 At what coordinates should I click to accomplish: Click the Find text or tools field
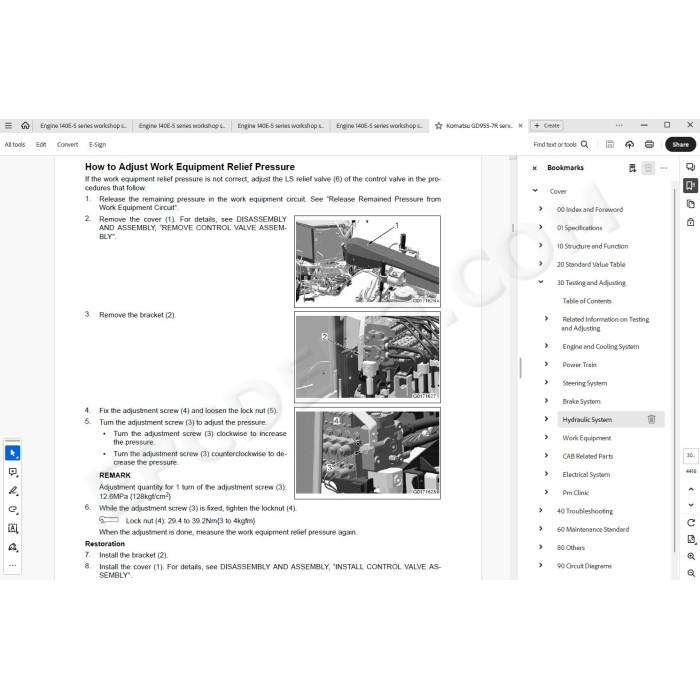pos(555,144)
